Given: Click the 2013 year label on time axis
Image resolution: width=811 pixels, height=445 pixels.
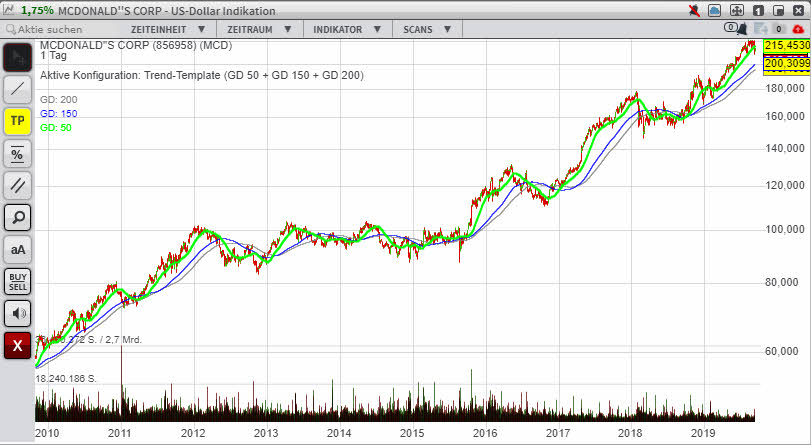Looking at the screenshot, I should pyautogui.click(x=265, y=433).
